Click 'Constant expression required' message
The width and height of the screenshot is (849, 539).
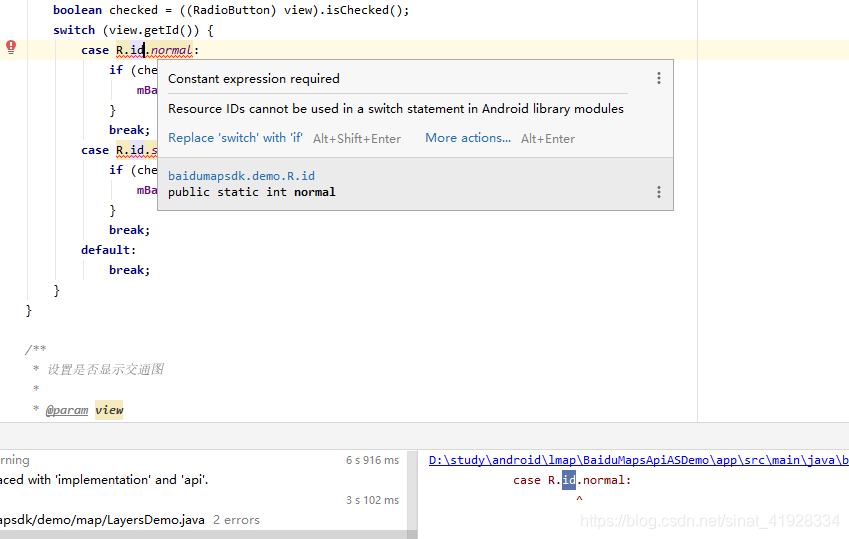pyautogui.click(x=253, y=79)
